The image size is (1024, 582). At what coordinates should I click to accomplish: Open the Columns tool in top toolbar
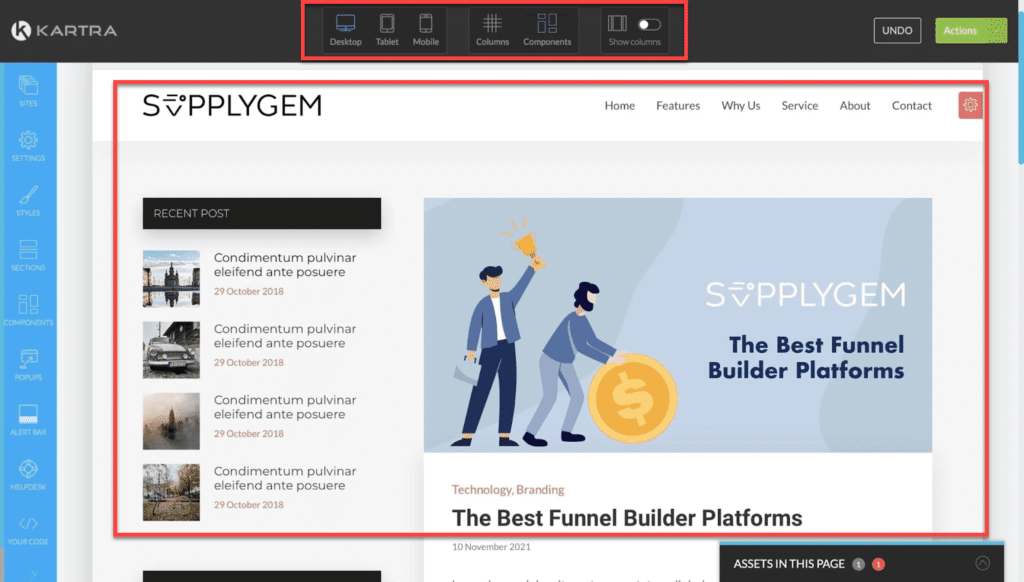pos(492,30)
